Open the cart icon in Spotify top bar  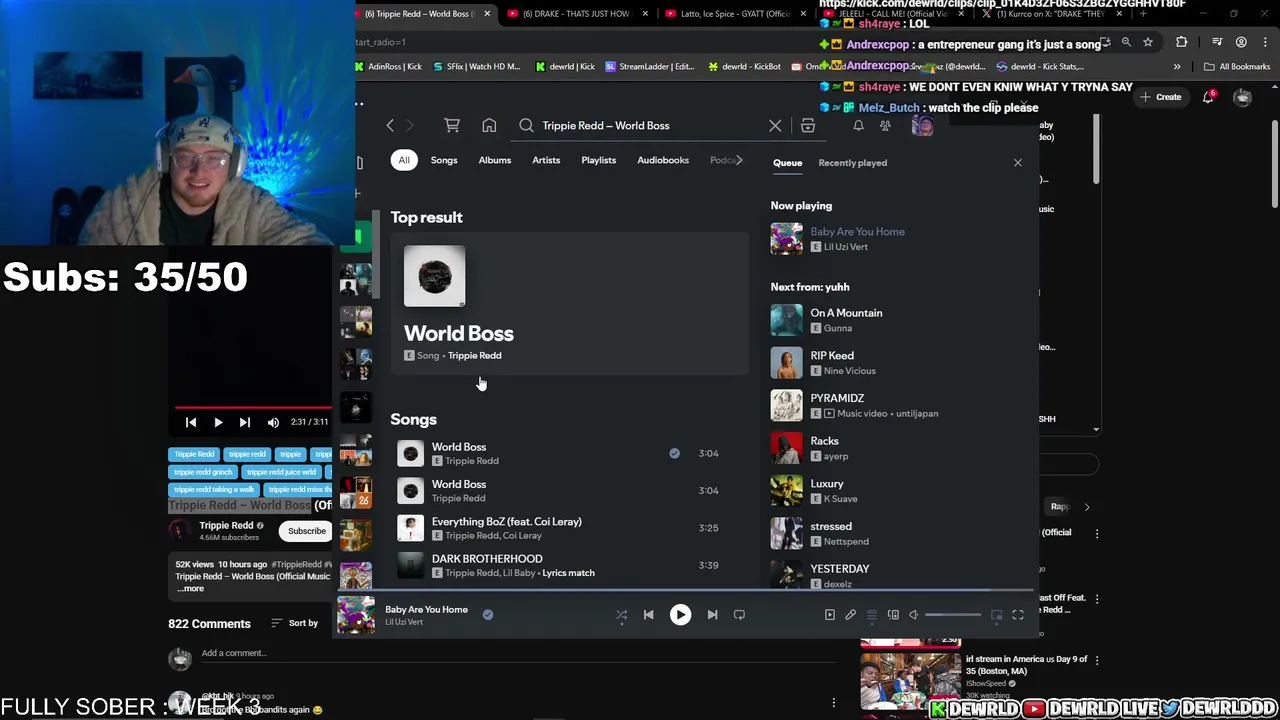[452, 126]
